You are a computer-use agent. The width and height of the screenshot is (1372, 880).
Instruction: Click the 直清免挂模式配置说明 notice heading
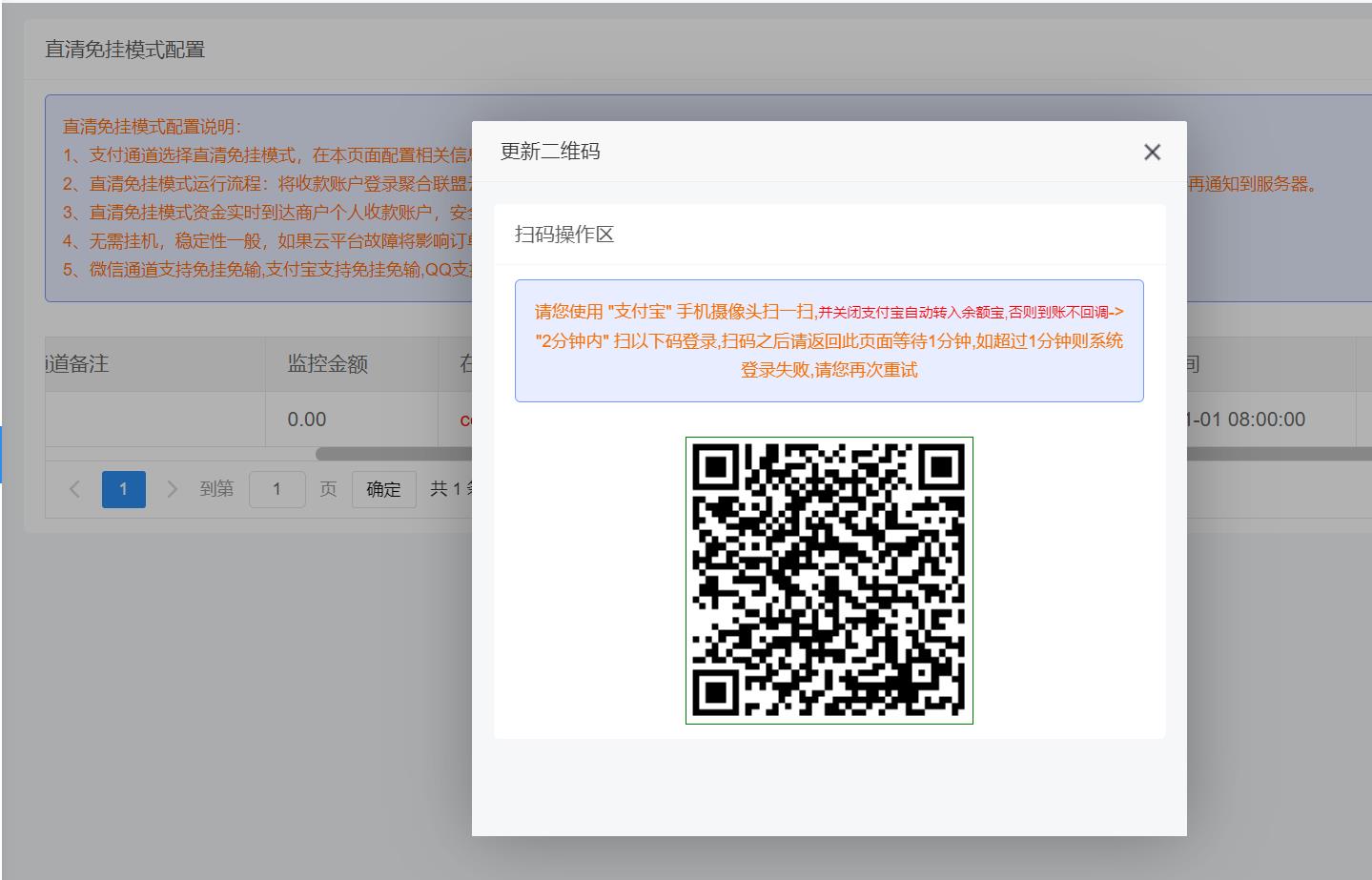[x=153, y=127]
